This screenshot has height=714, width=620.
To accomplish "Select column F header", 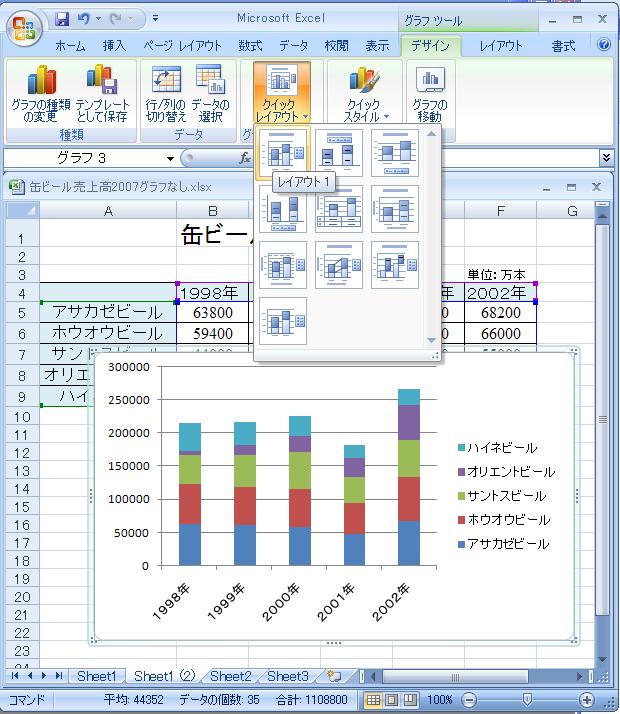I will click(500, 211).
